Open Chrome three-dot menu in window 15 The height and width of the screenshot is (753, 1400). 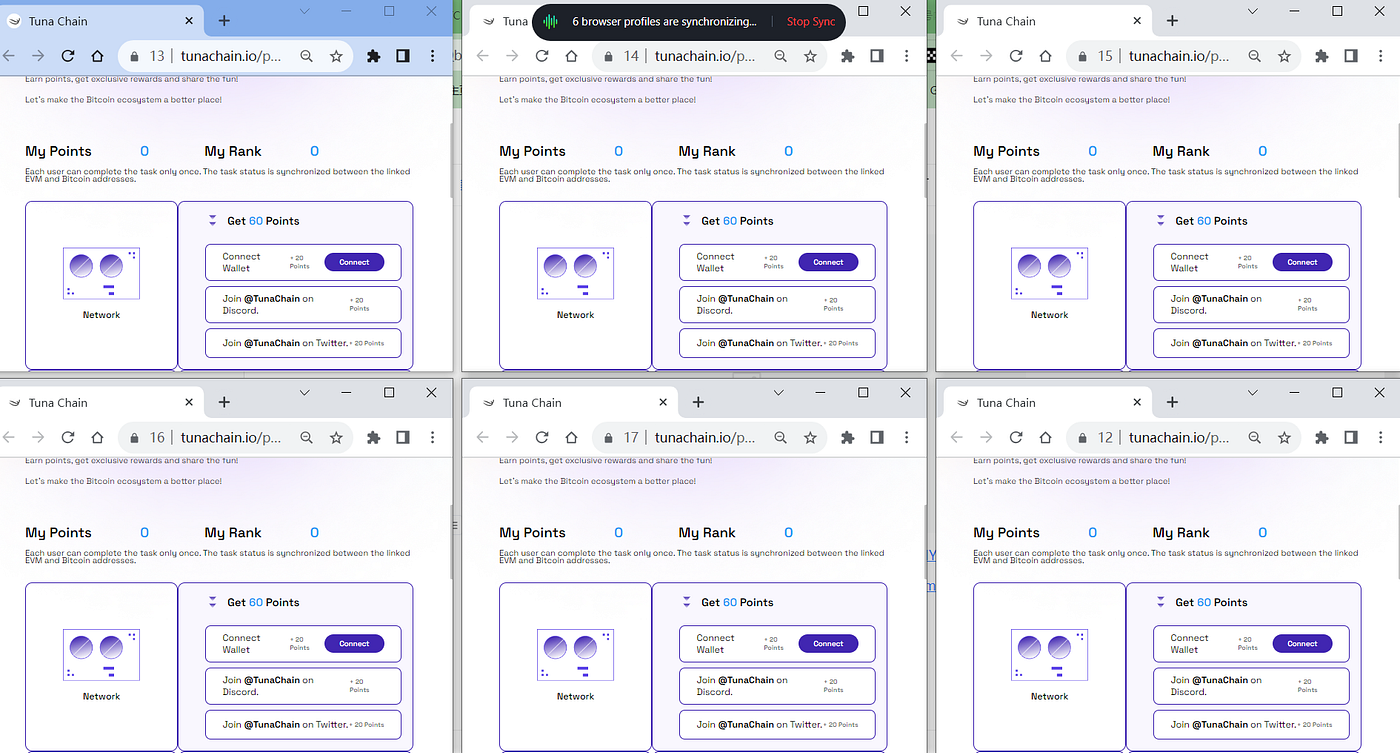pos(1380,56)
